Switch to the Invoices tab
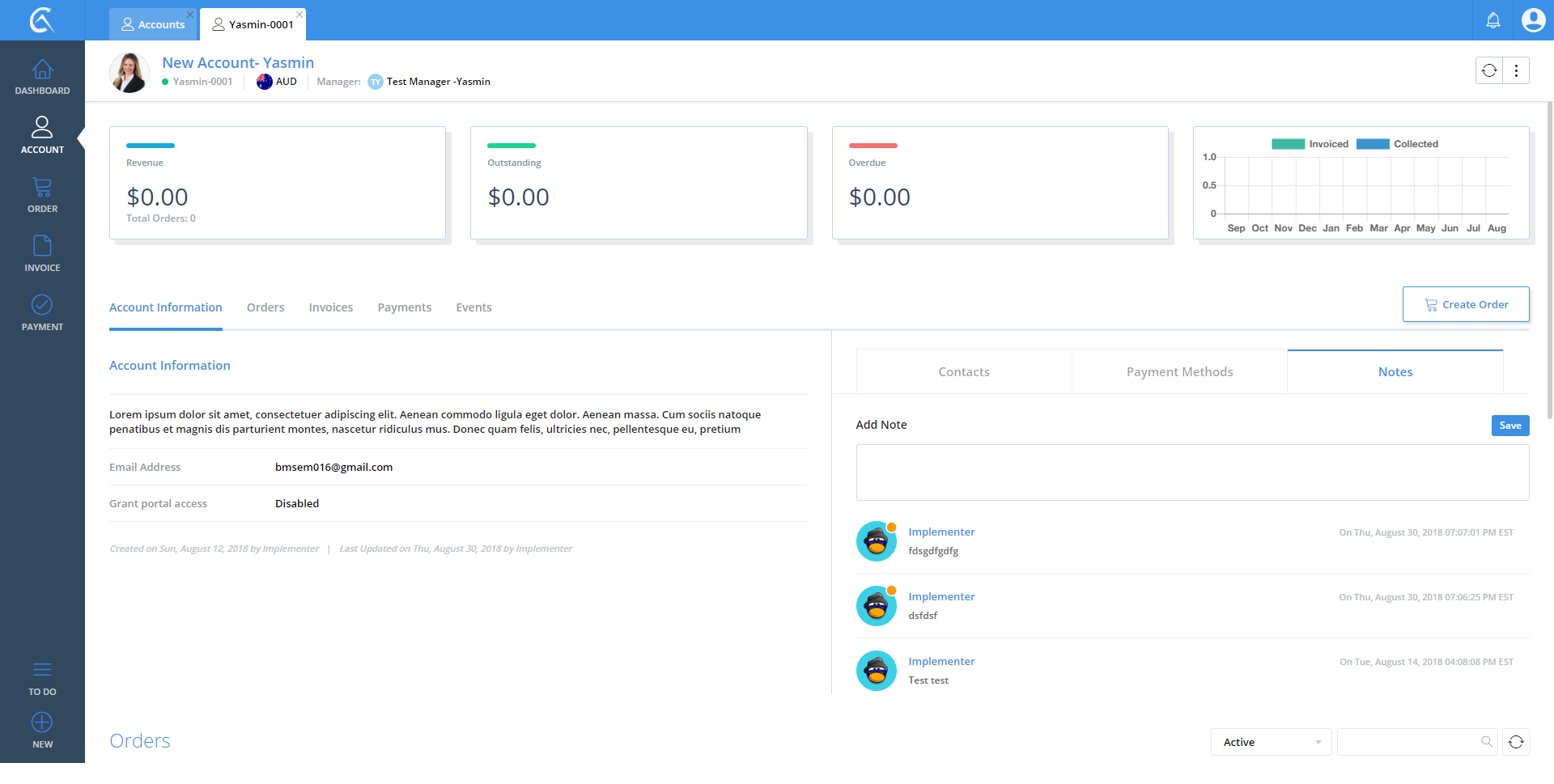 tap(330, 307)
